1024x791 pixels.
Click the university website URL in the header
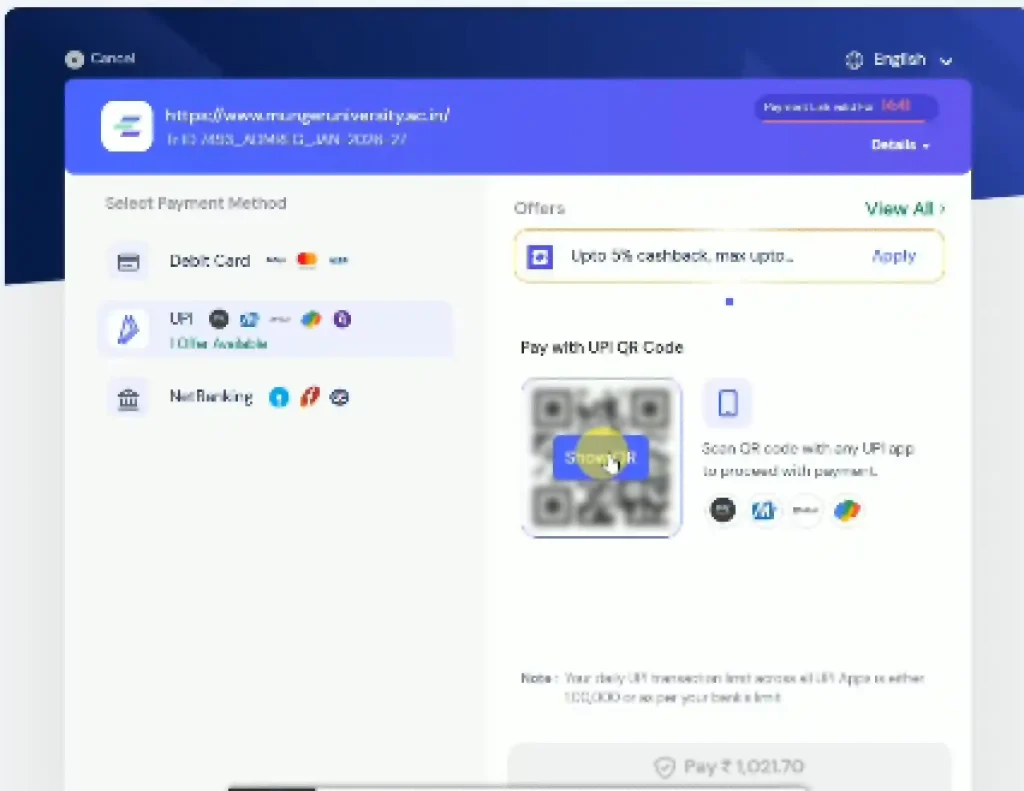coord(307,116)
